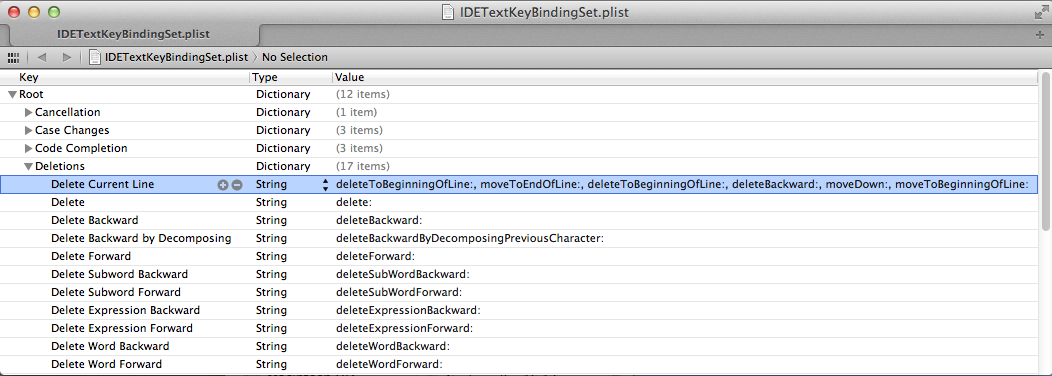
Task: Open type stepper for Delete Current Line
Action: click(x=325, y=185)
